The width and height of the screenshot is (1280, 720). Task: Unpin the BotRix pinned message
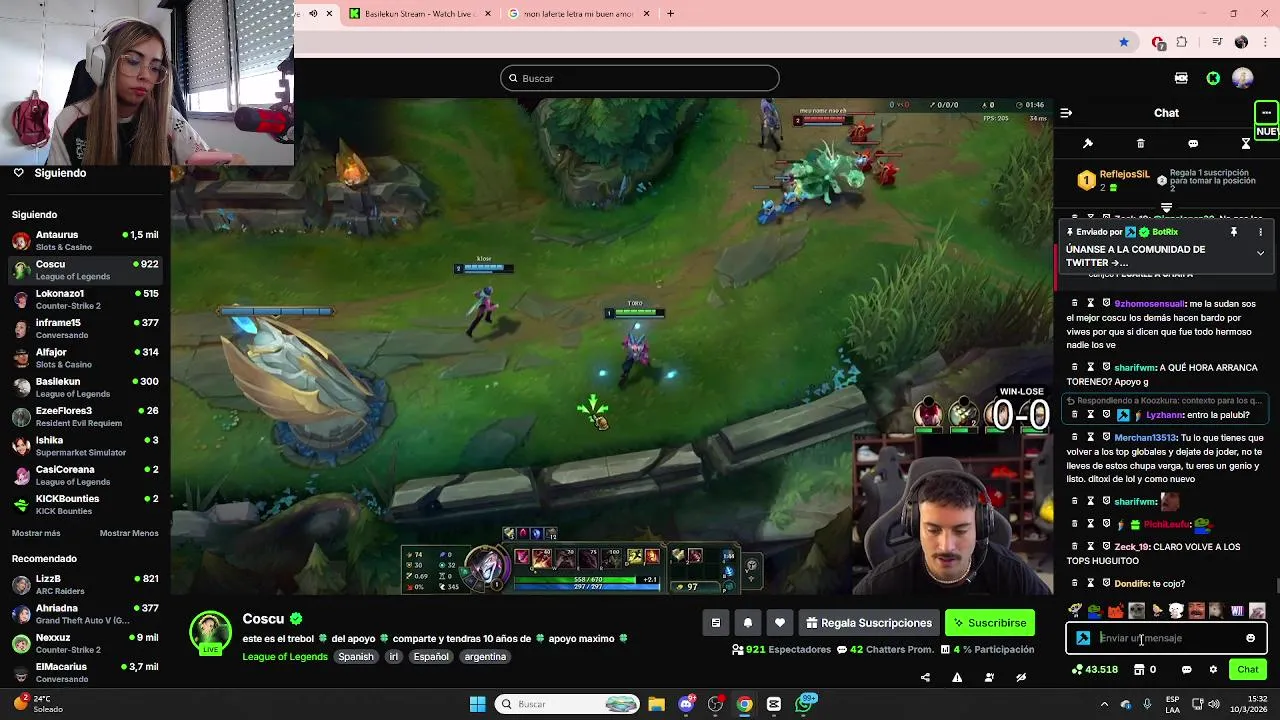(1234, 232)
